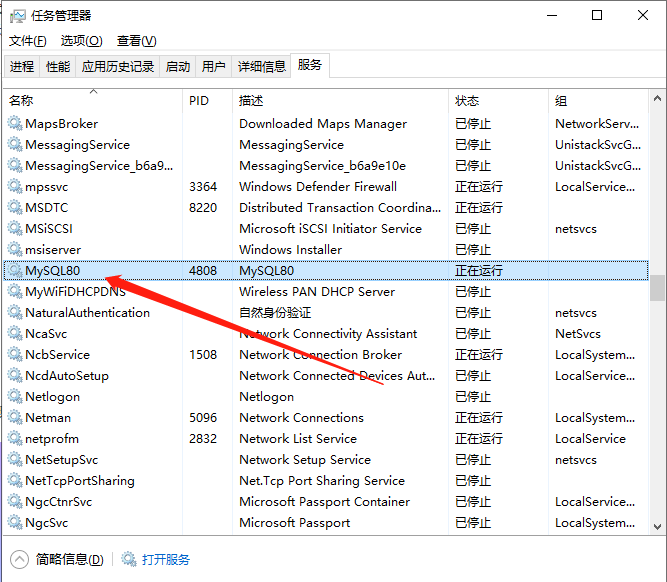The image size is (667, 582).
Task: Click the MySQL80 service gear icon
Action: (x=15, y=270)
